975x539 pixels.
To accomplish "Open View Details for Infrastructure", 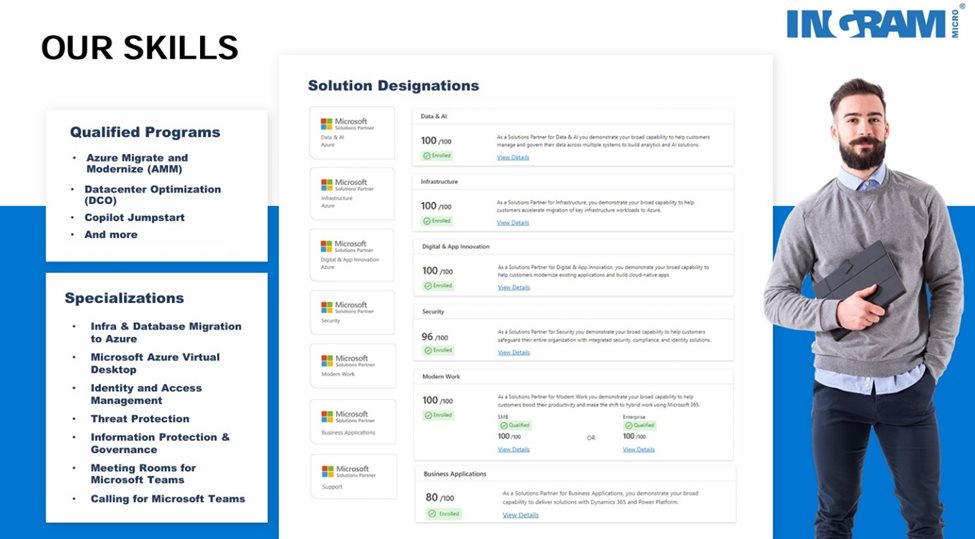I will [513, 223].
